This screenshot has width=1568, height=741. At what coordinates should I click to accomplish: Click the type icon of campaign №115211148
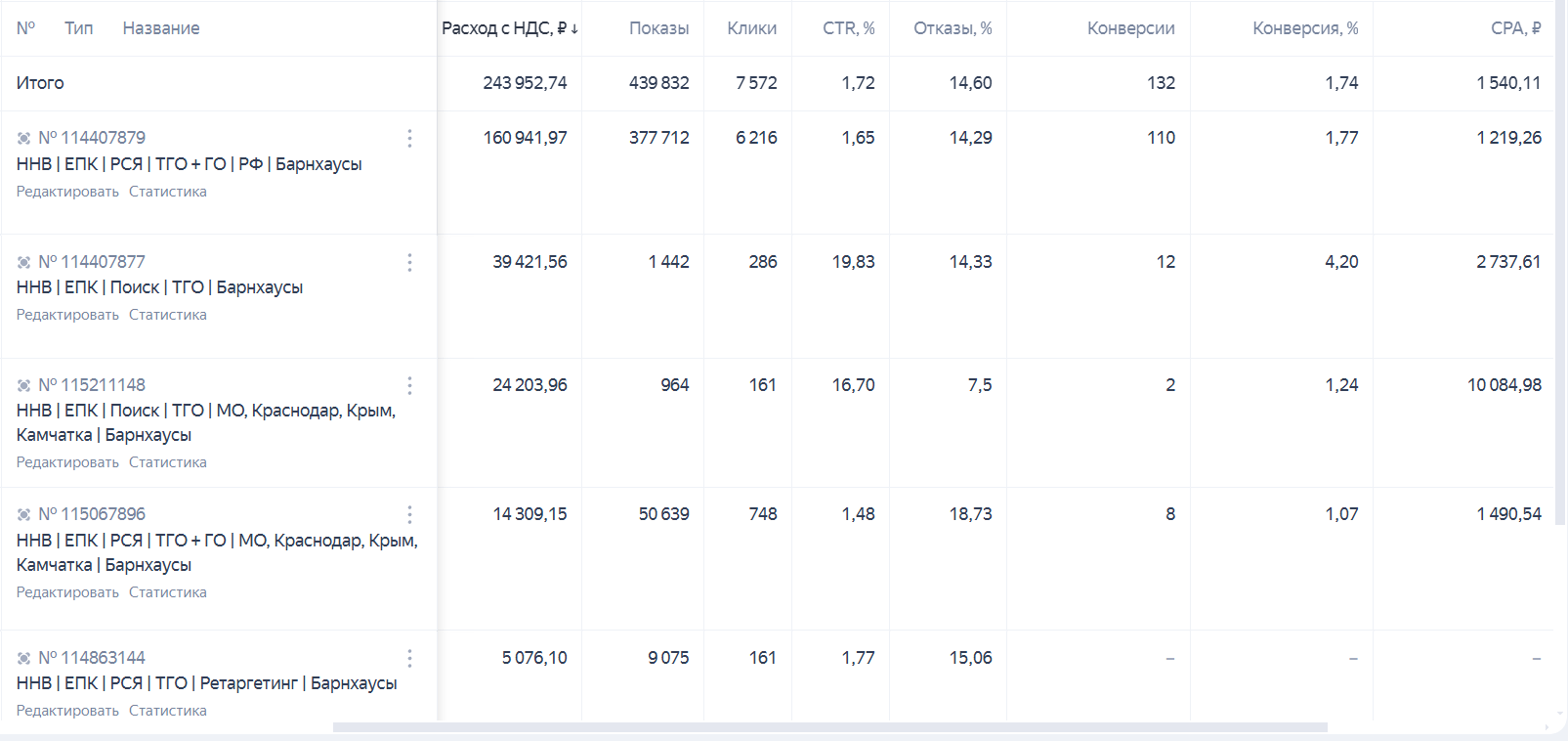[23, 385]
